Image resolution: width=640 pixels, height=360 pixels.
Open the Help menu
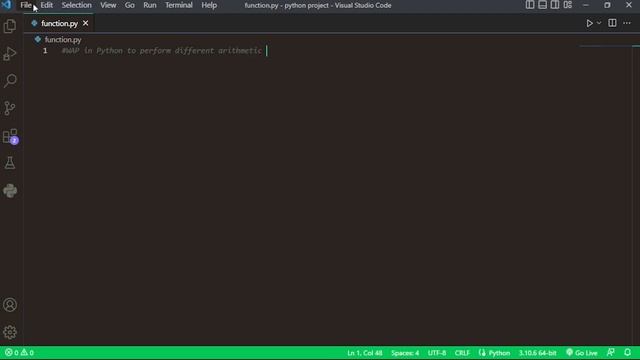click(209, 5)
